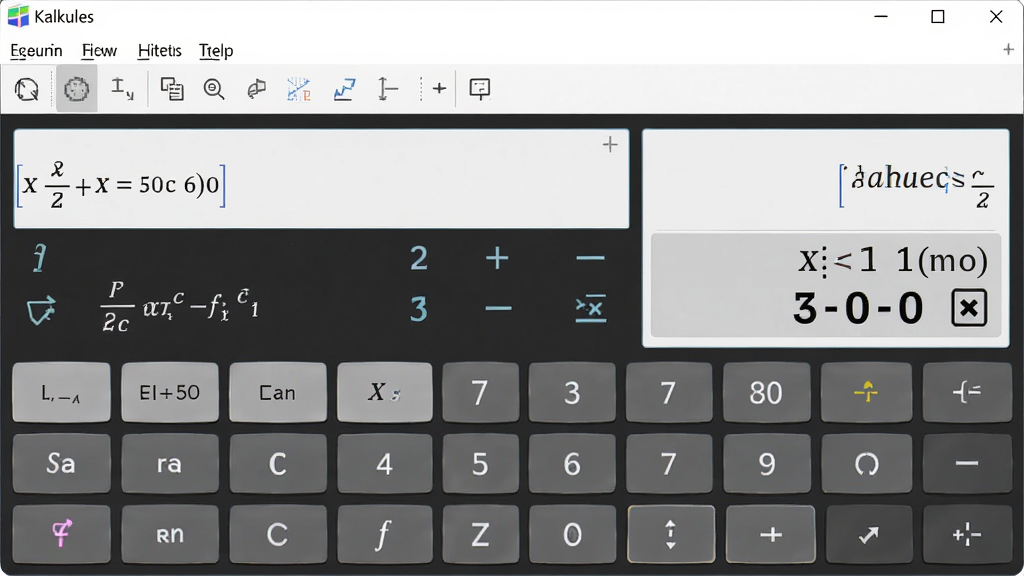Click into the equation input field
1024x576 pixels.
tap(321, 179)
